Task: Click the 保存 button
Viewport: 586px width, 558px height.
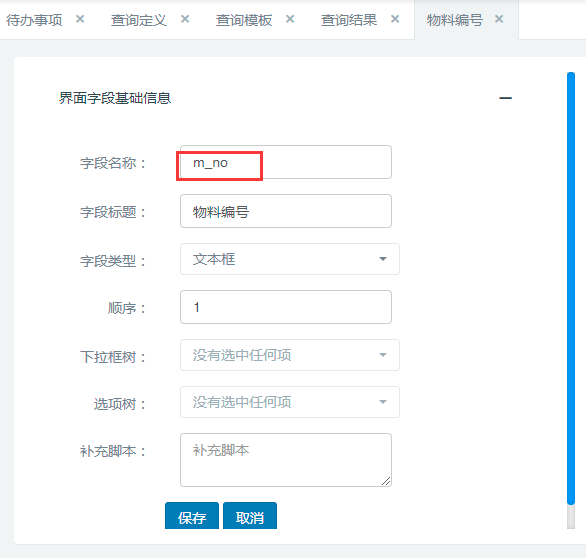Action: click(192, 516)
